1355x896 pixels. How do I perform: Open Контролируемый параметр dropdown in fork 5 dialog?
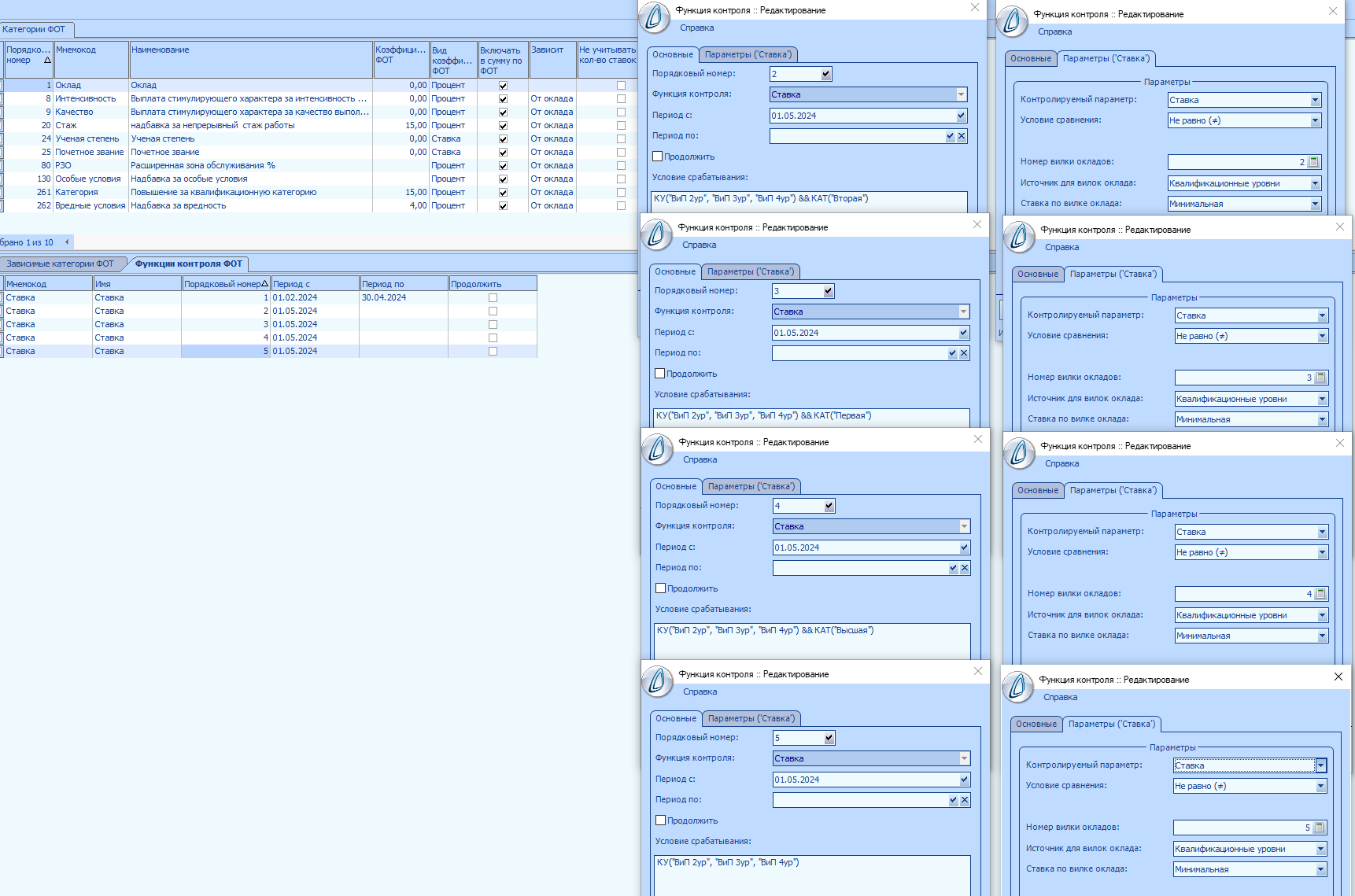click(x=1321, y=765)
